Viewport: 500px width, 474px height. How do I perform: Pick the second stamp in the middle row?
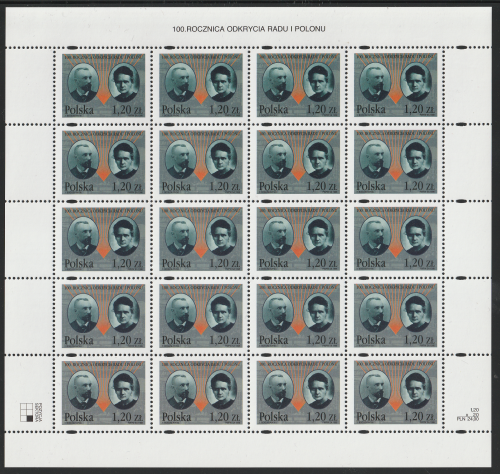tap(201, 239)
